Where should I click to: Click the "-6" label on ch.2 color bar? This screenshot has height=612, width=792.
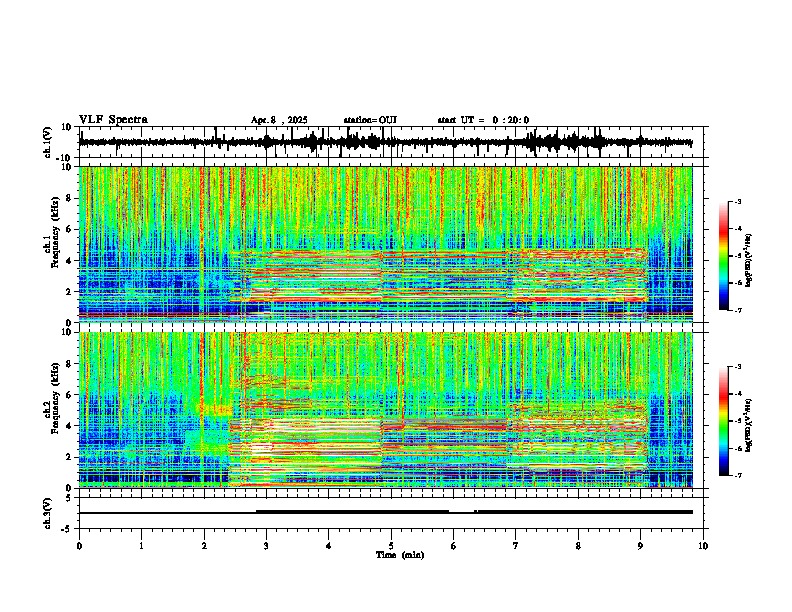coord(738,448)
